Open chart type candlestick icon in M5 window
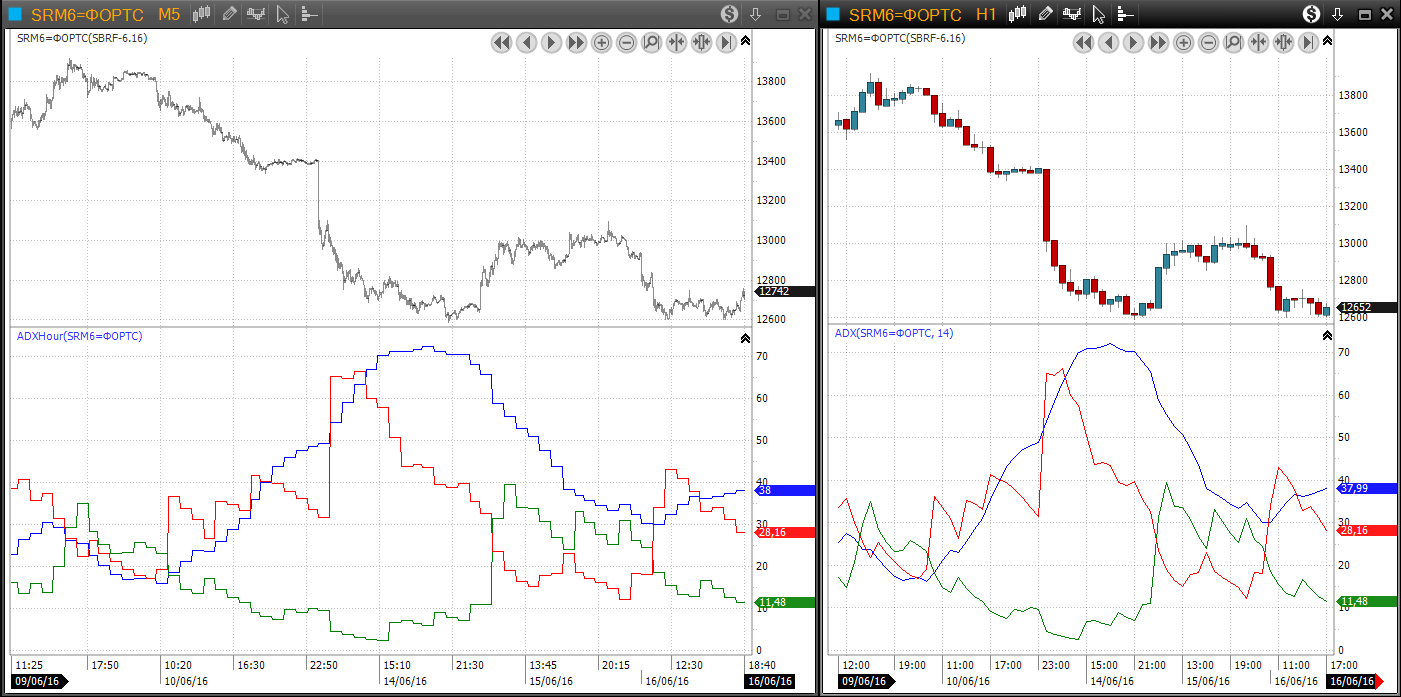This screenshot has height=697, width=1401. (x=203, y=14)
